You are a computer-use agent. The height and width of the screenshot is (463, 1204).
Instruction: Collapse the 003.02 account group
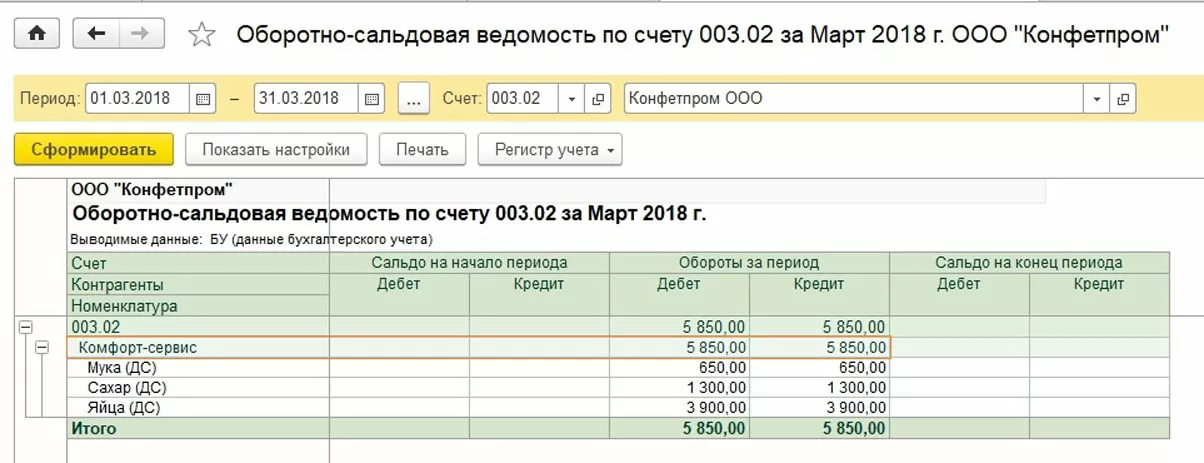pyautogui.click(x=25, y=327)
